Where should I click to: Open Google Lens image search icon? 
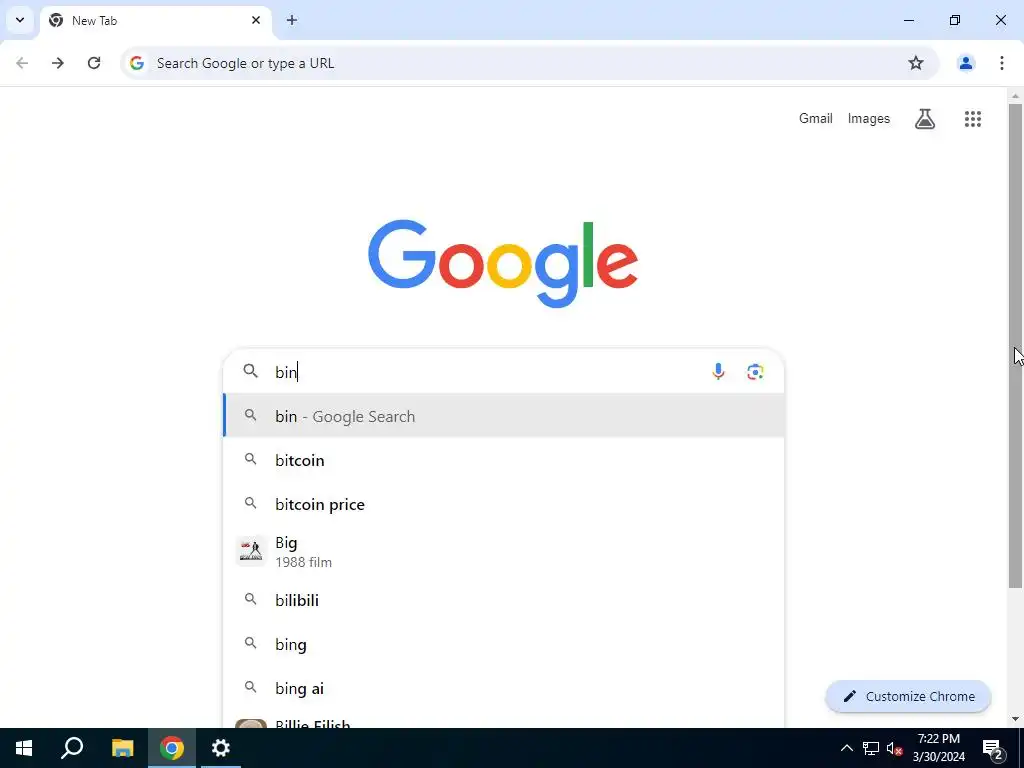pyautogui.click(x=755, y=372)
